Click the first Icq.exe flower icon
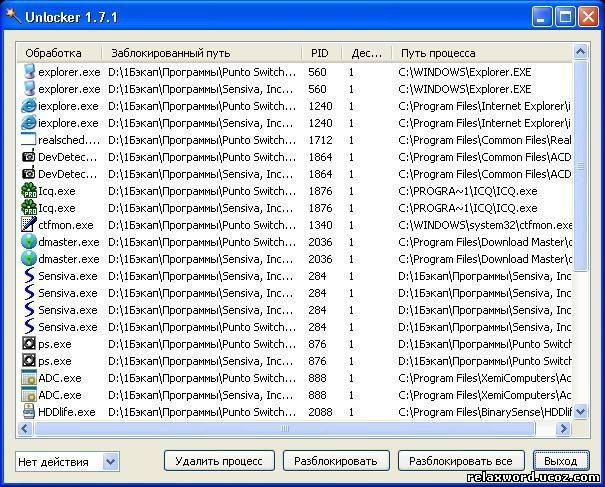This screenshot has width=605, height=487. (29, 191)
